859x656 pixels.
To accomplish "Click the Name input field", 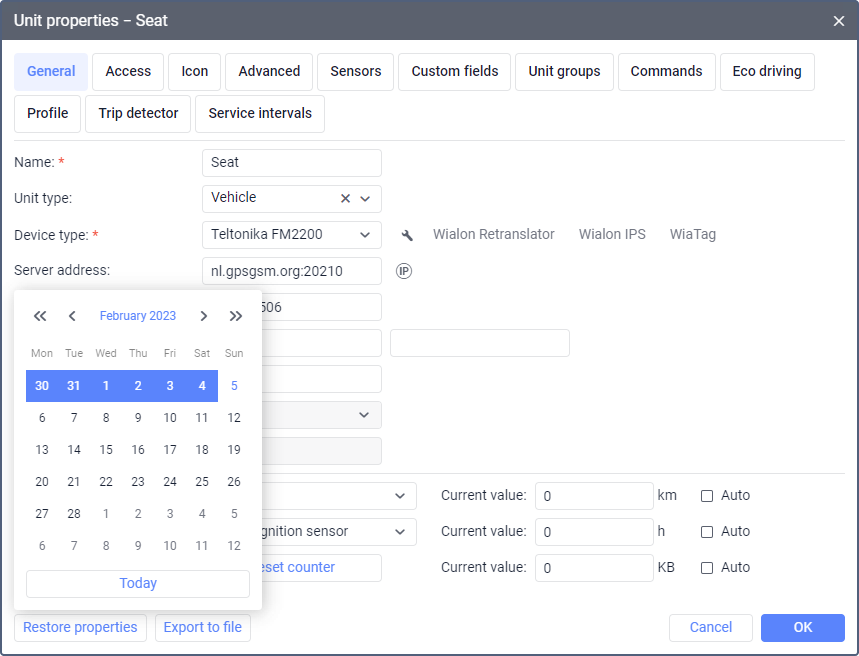I will [x=291, y=163].
